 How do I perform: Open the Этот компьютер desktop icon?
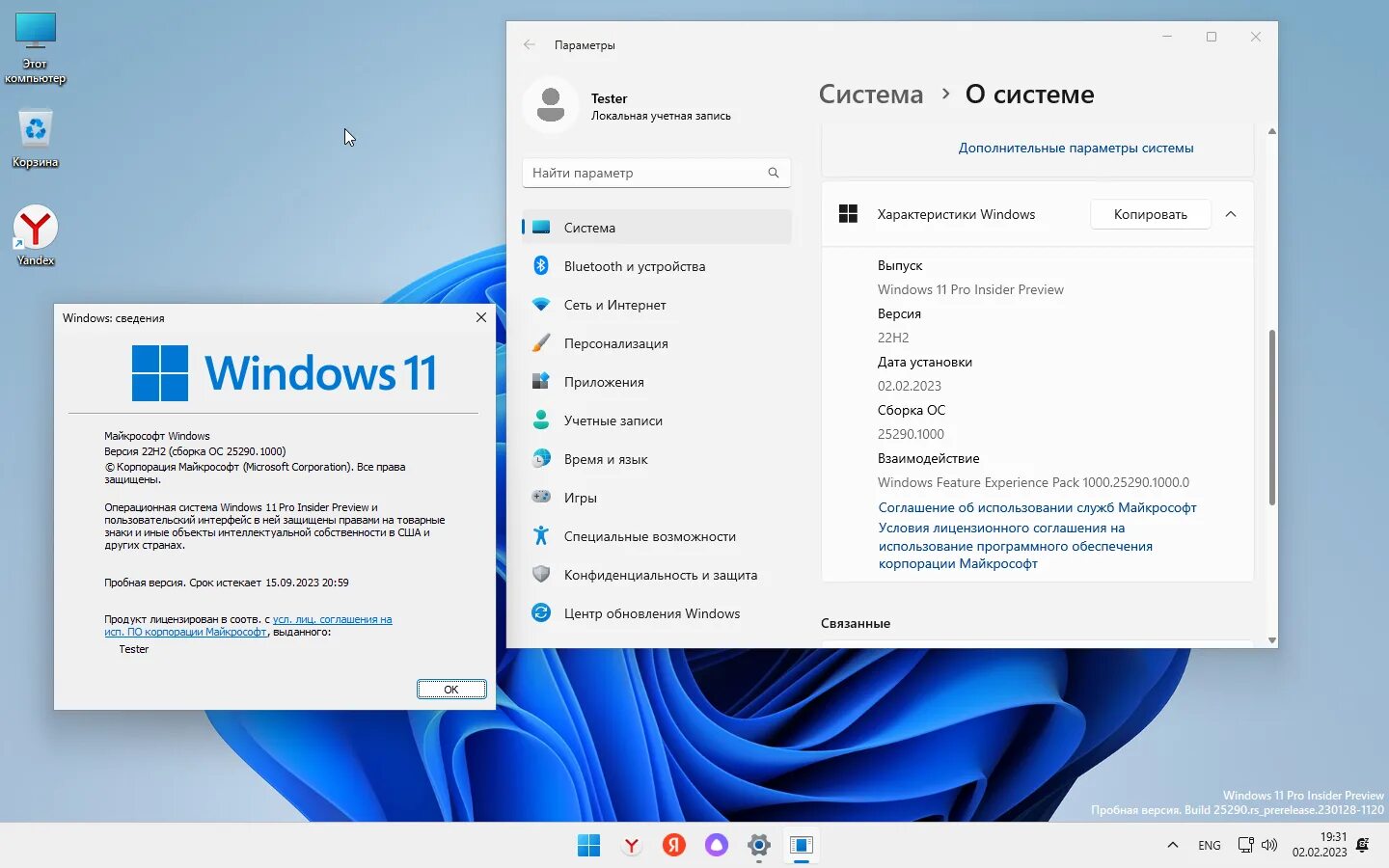pos(36,48)
